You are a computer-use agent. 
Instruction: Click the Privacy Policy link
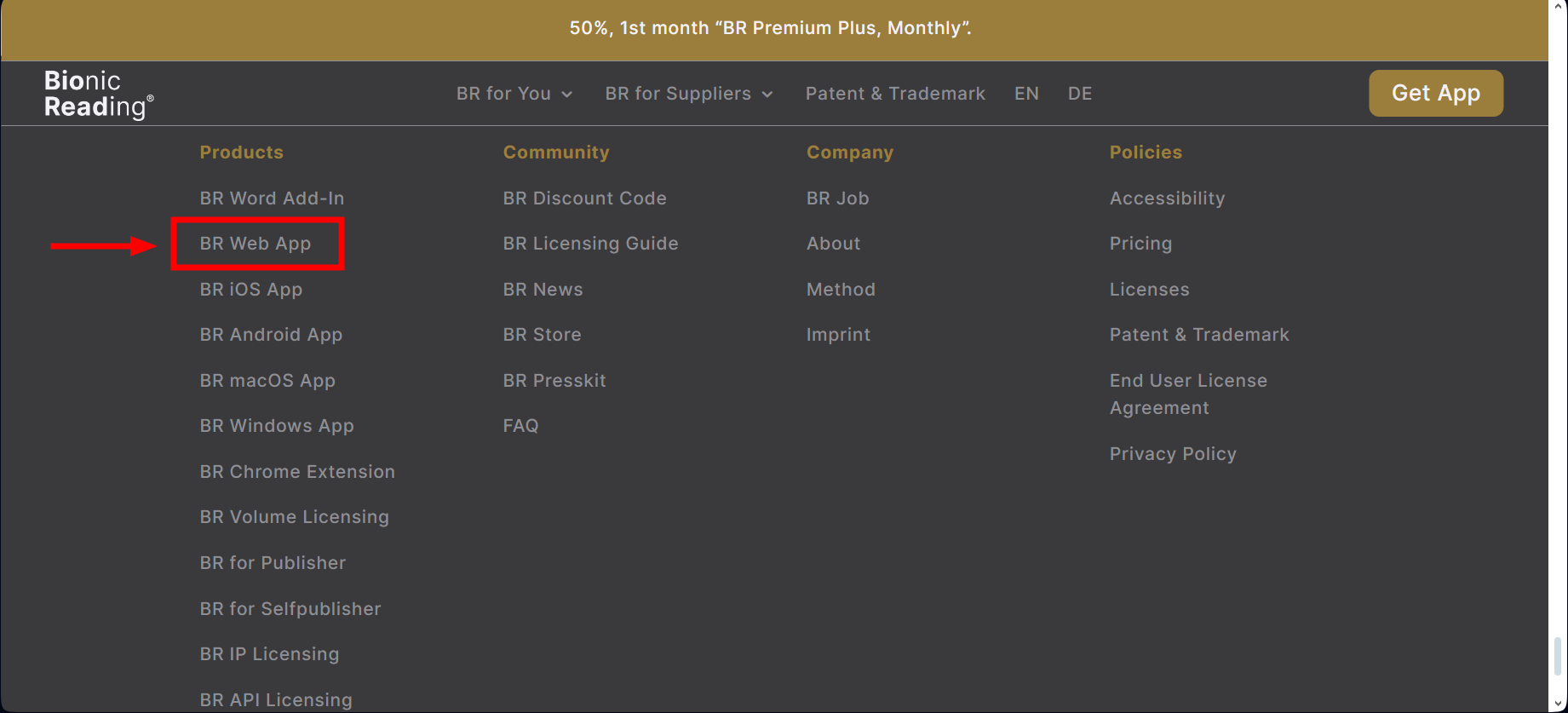[1172, 454]
